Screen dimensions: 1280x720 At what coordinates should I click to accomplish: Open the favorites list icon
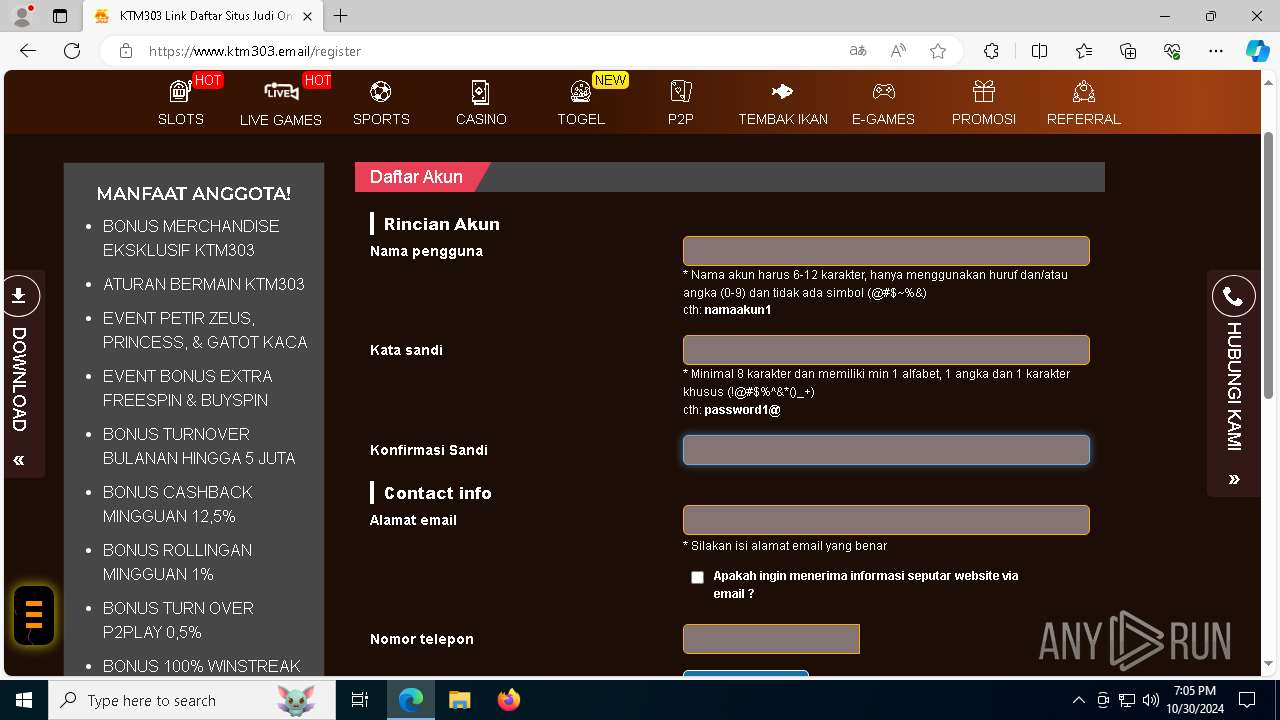[x=1084, y=51]
